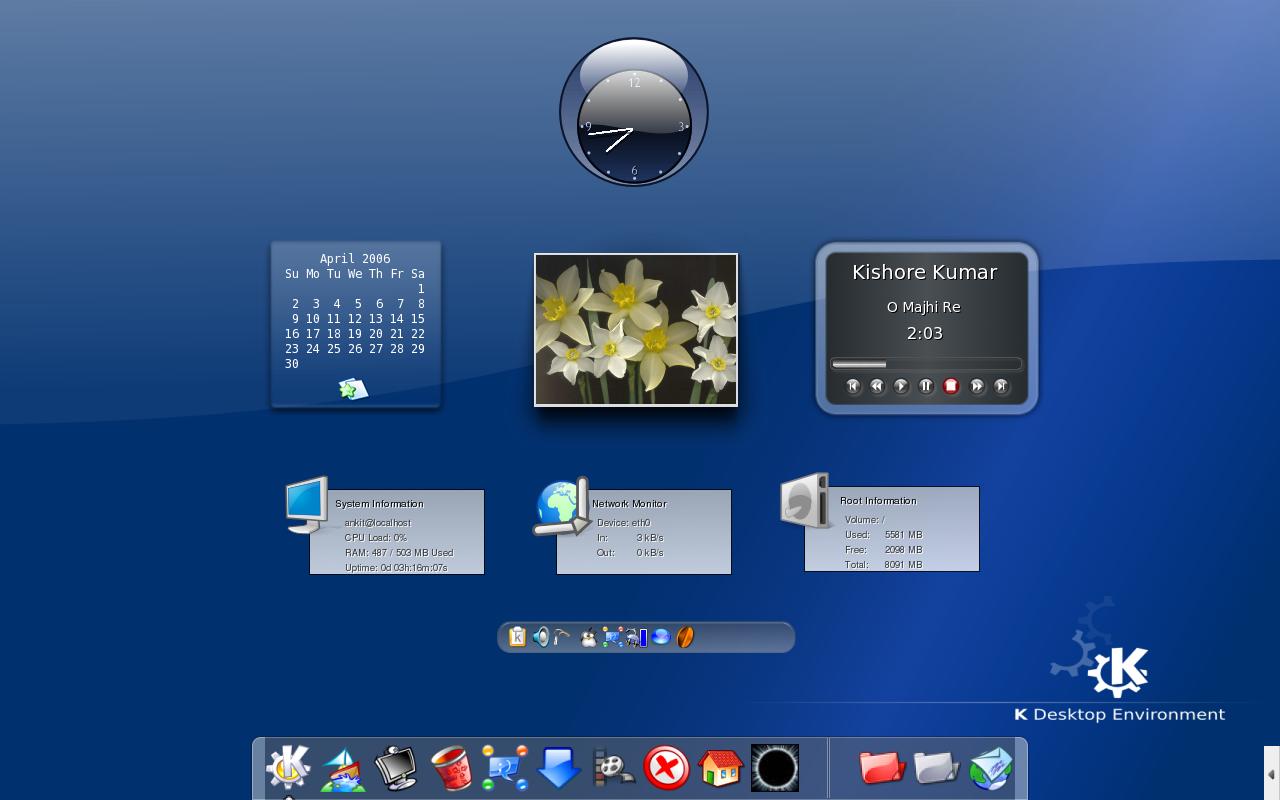This screenshot has width=1280, height=800.
Task: Skip to next track in player
Action: coord(1001,386)
